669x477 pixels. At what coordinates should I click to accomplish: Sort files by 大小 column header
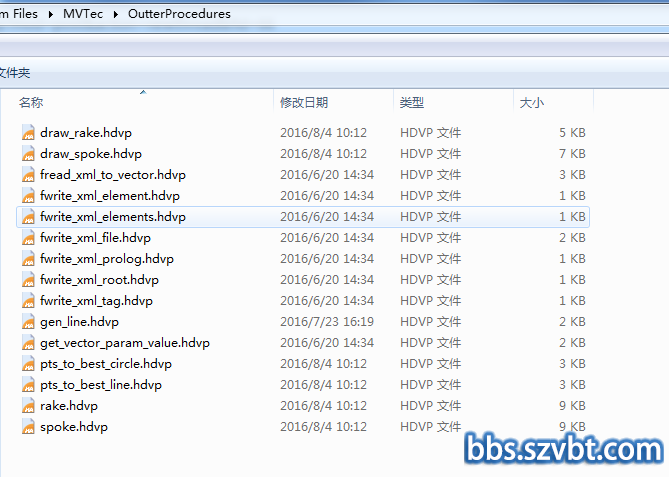532,102
